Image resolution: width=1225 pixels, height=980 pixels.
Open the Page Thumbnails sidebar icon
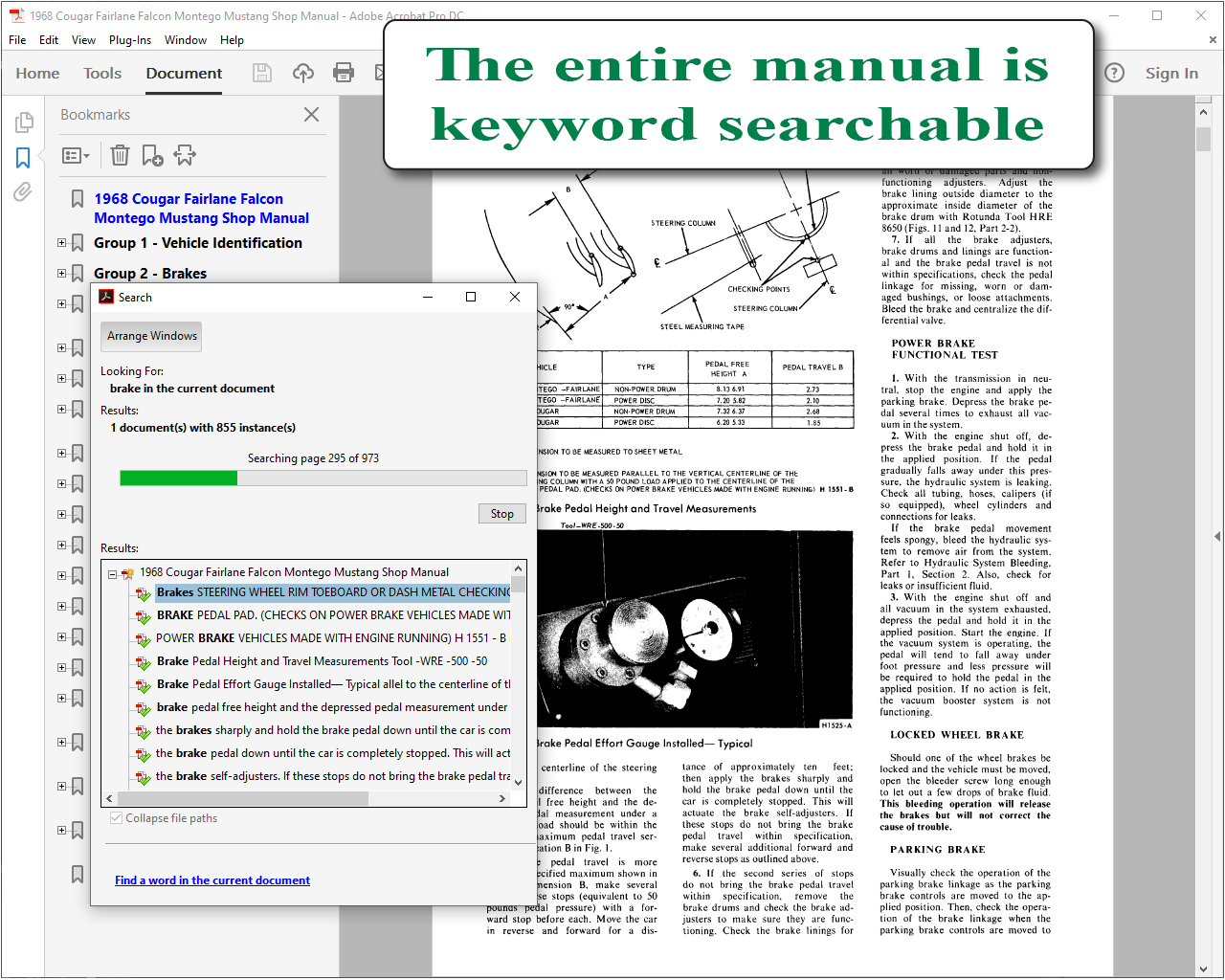pos(24,122)
